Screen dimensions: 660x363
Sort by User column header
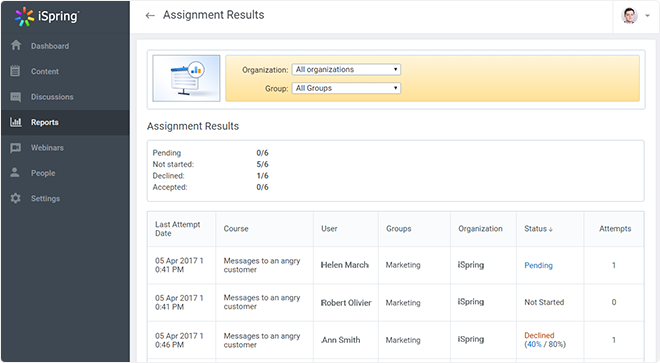pyautogui.click(x=329, y=229)
